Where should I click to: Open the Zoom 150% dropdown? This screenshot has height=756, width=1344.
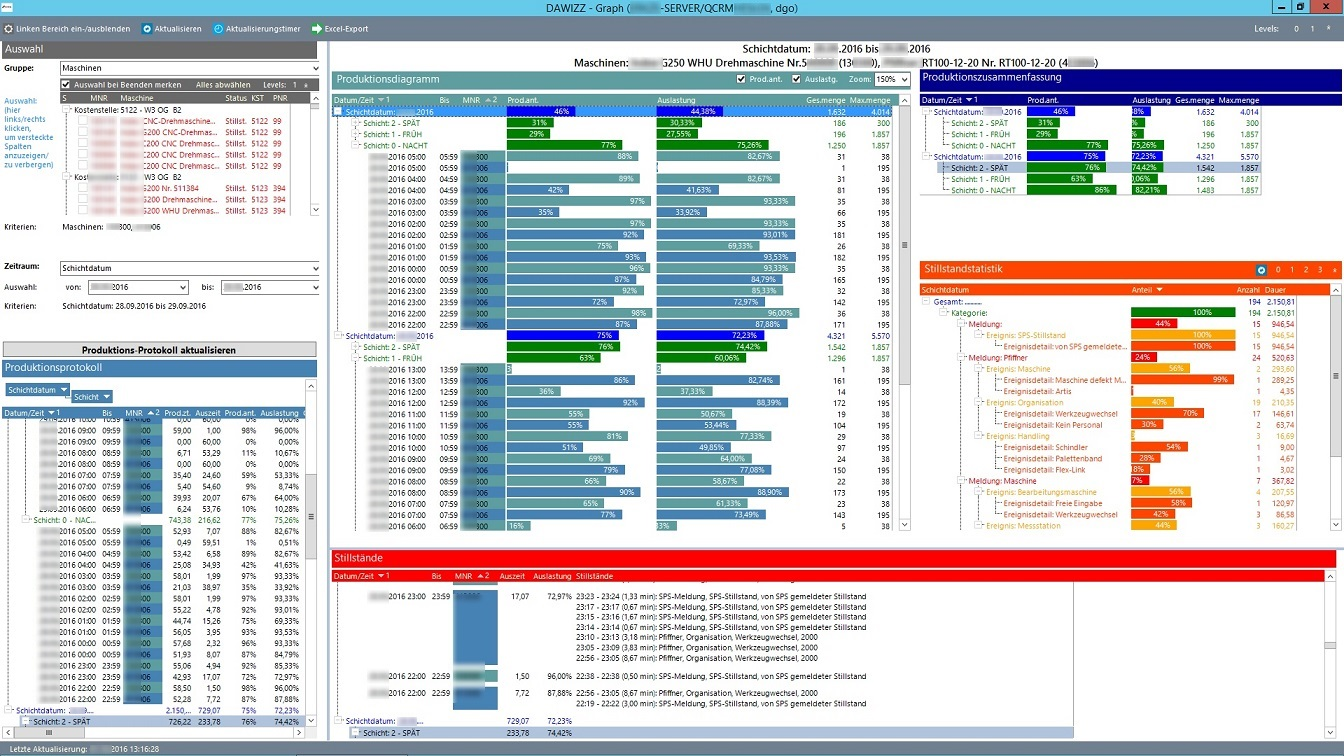[905, 79]
